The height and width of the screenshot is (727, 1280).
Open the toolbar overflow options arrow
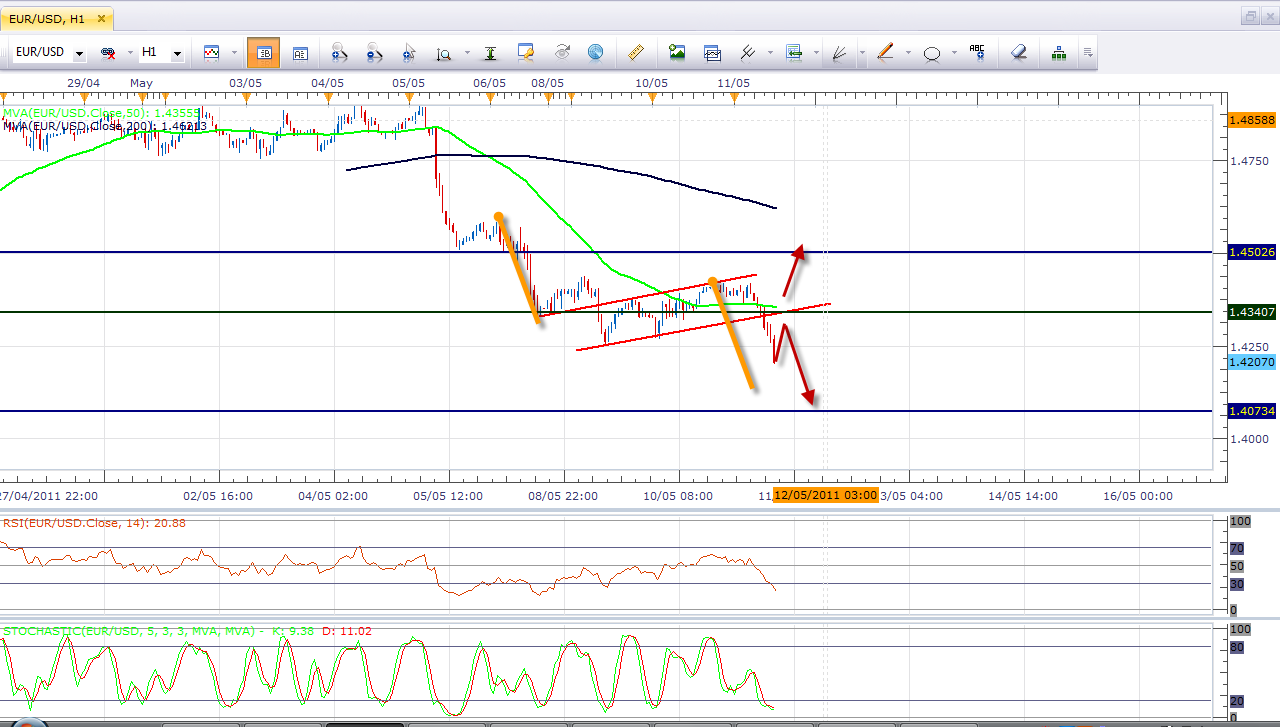pos(1087,53)
